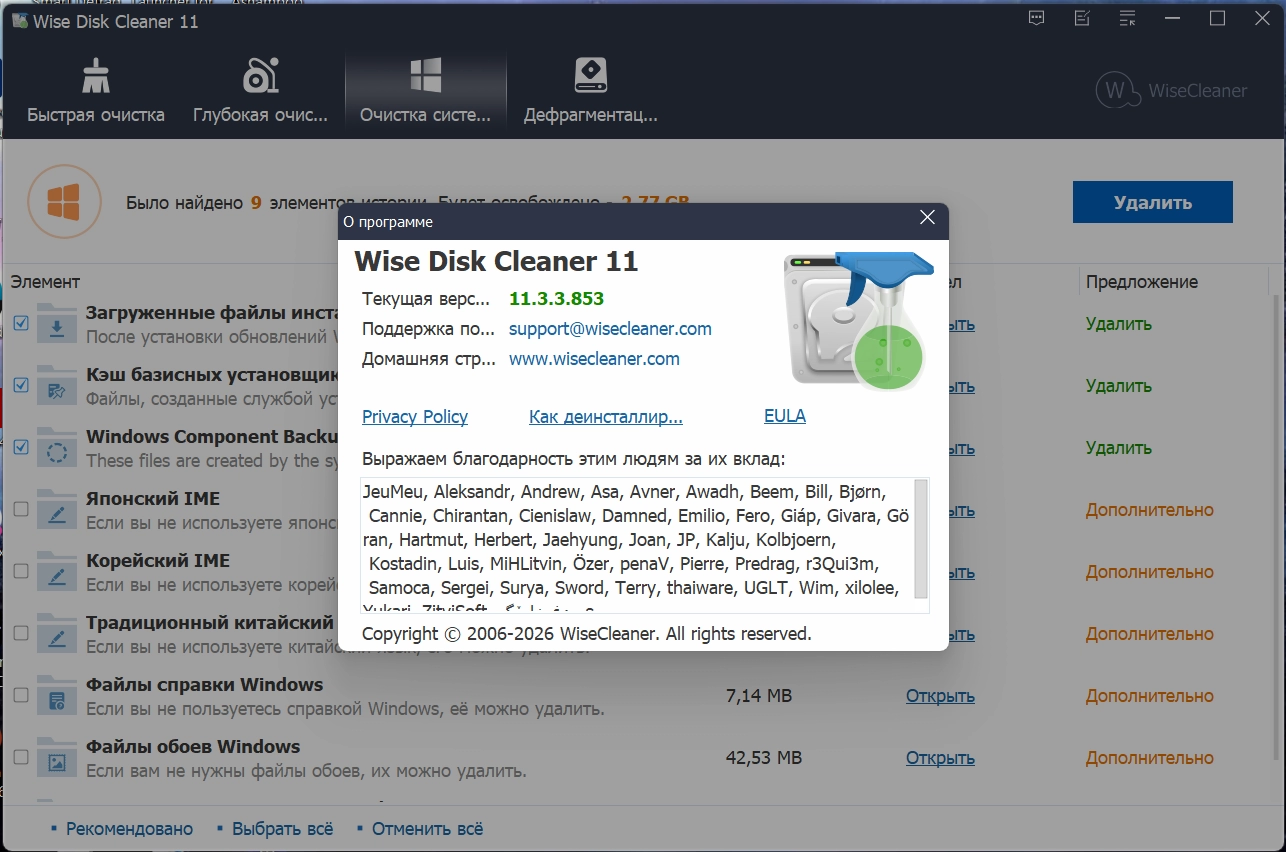Click the 7,14 MB size value
This screenshot has width=1286, height=852.
point(759,696)
